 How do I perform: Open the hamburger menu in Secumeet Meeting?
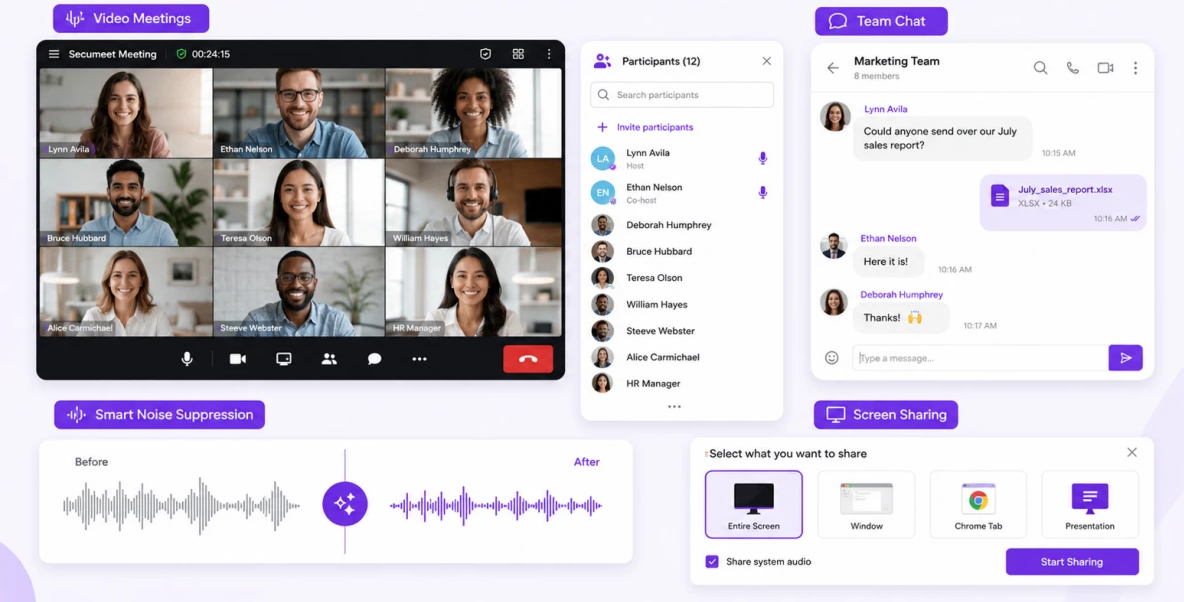54,54
